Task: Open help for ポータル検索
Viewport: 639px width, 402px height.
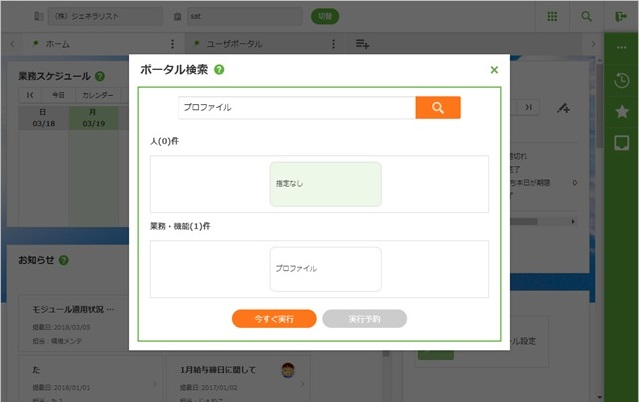Action: tap(219, 70)
